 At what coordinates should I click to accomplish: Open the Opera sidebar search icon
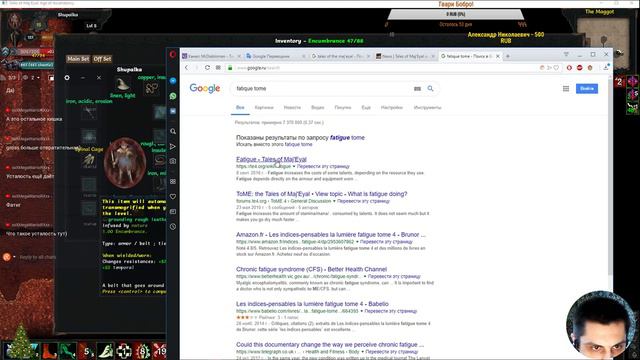click(173, 131)
